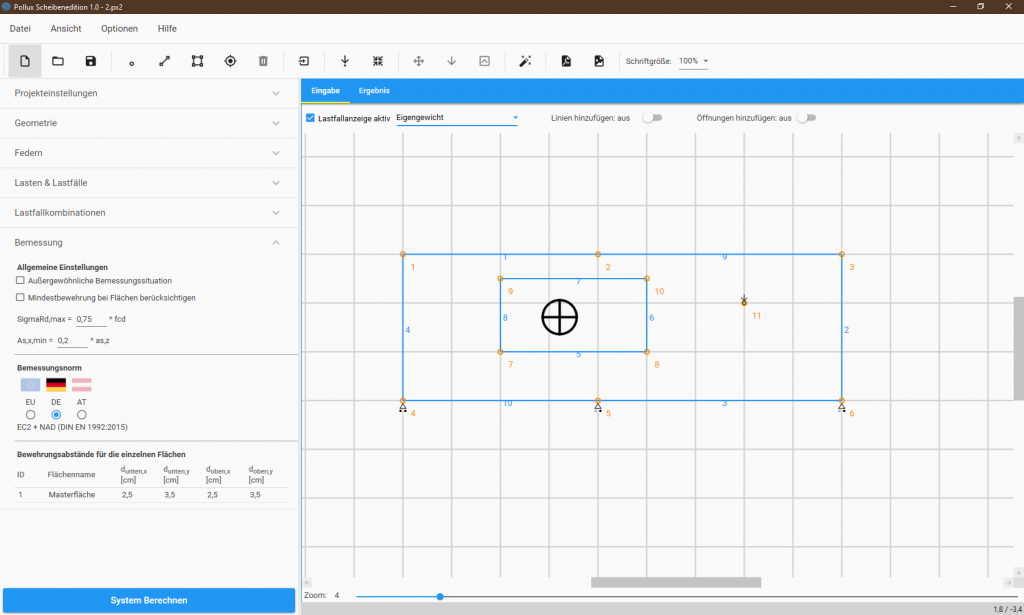Click the magic wand icon
The width and height of the screenshot is (1024, 615).
pyautogui.click(x=525, y=61)
